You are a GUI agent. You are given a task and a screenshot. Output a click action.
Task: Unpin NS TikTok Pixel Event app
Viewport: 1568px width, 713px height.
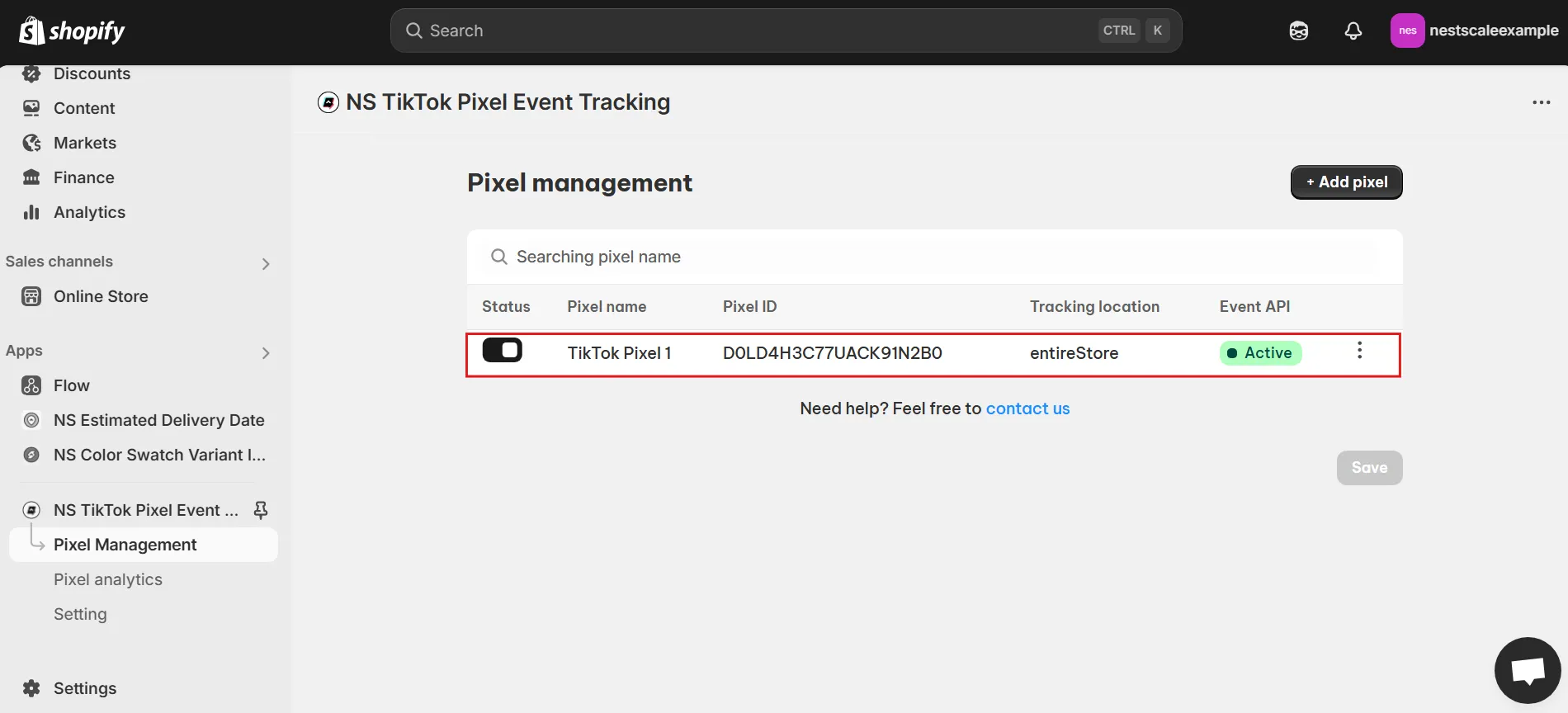click(261, 510)
